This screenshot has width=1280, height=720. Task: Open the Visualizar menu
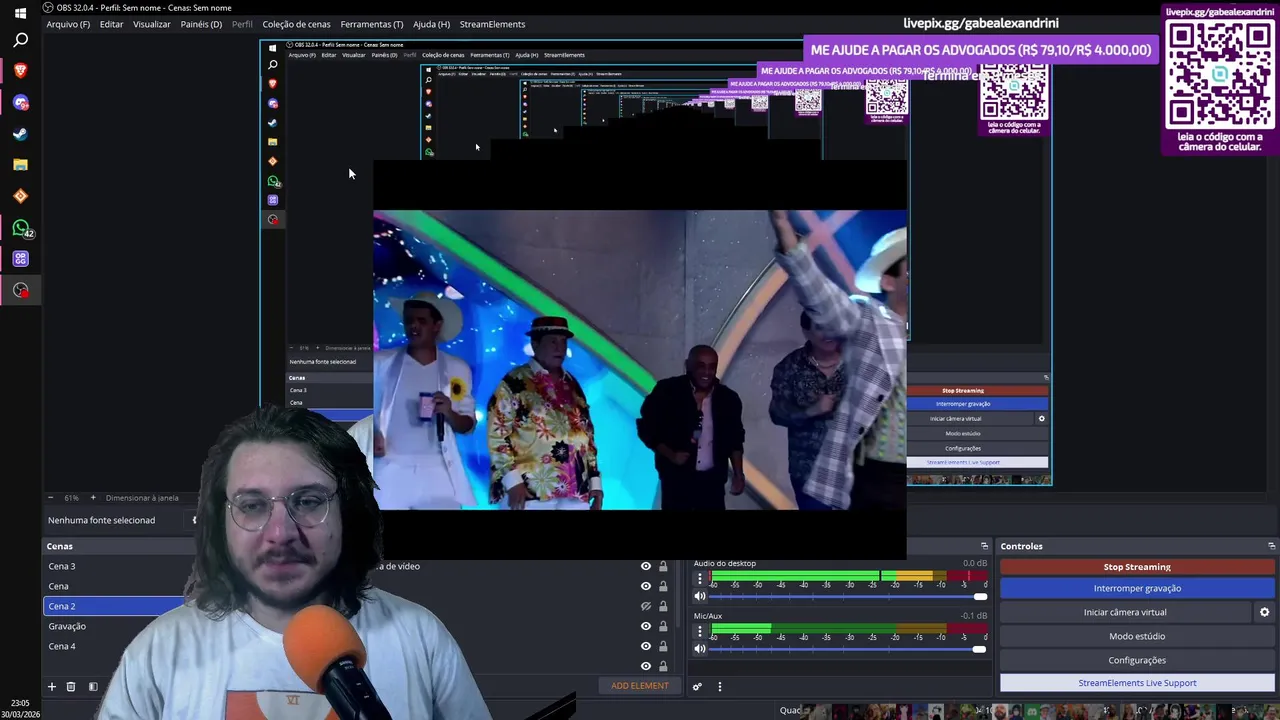152,24
